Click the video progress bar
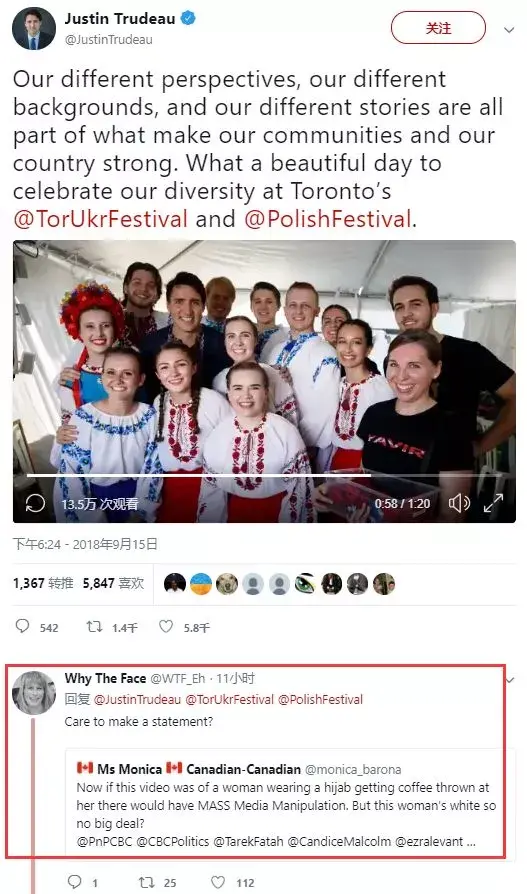 tap(265, 476)
